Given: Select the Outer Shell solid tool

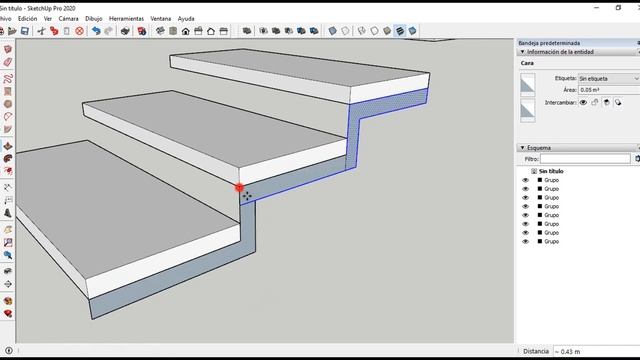Looking at the screenshot, I should [x=247, y=31].
